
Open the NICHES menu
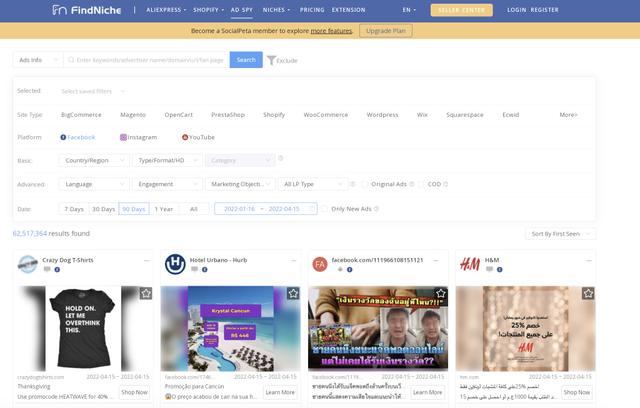coord(276,10)
